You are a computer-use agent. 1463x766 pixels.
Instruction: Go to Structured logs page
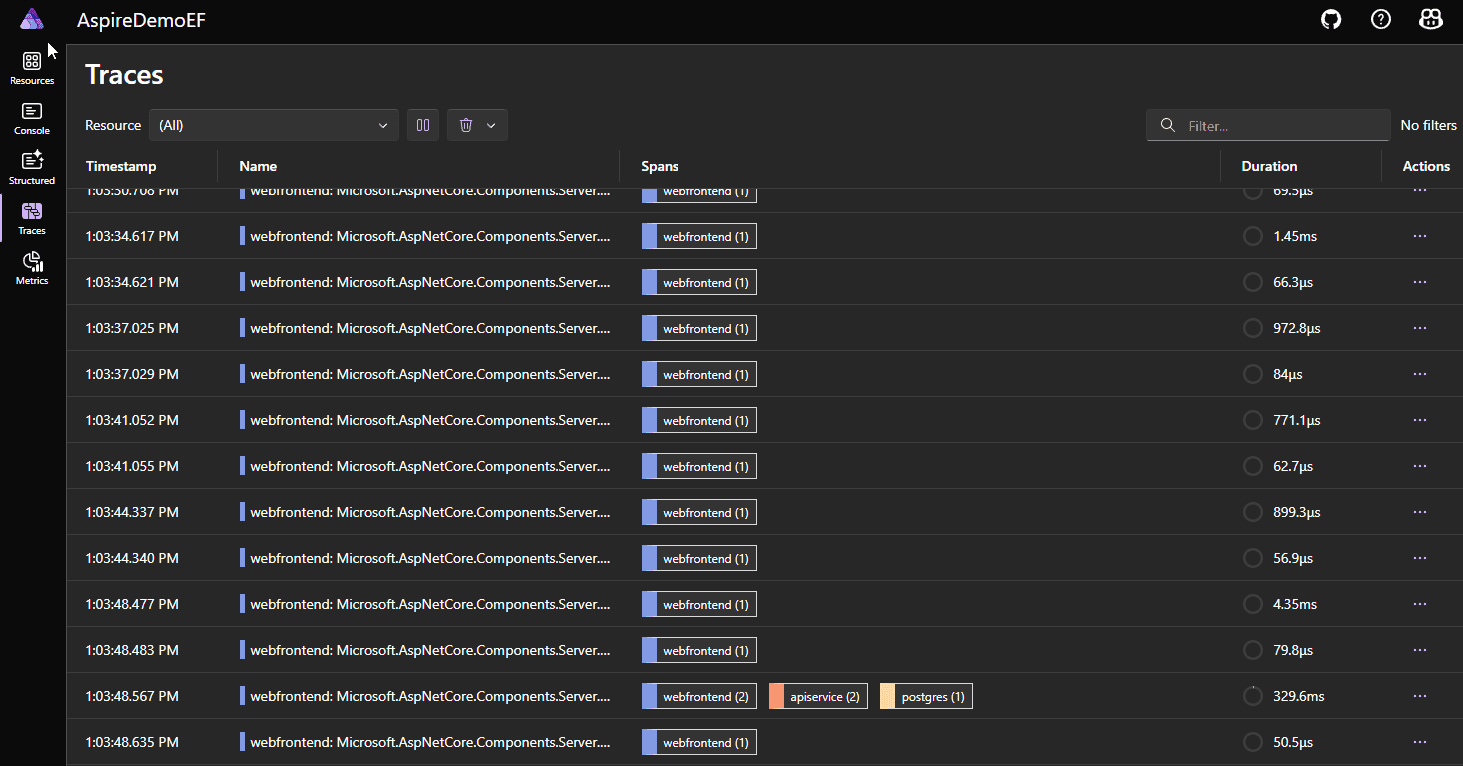point(32,168)
